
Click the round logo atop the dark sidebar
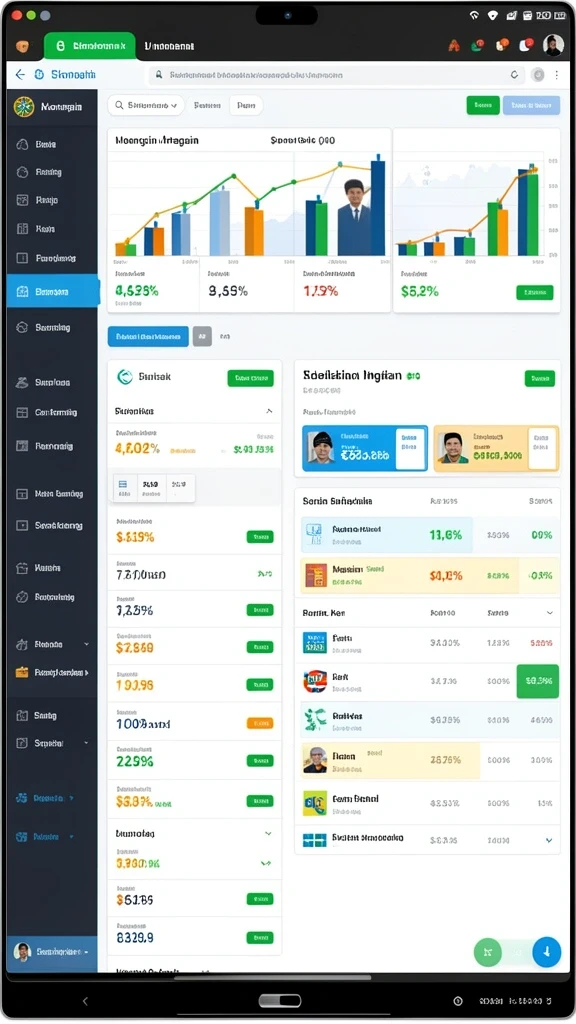[x=24, y=106]
